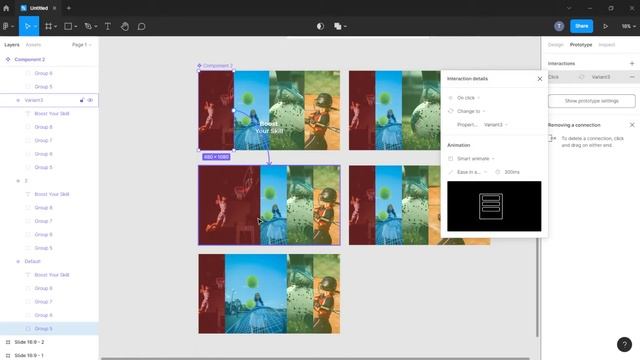Viewport: 640px width, 360px height.
Task: Open the Variant3 property value dropdown
Action: (x=496, y=124)
